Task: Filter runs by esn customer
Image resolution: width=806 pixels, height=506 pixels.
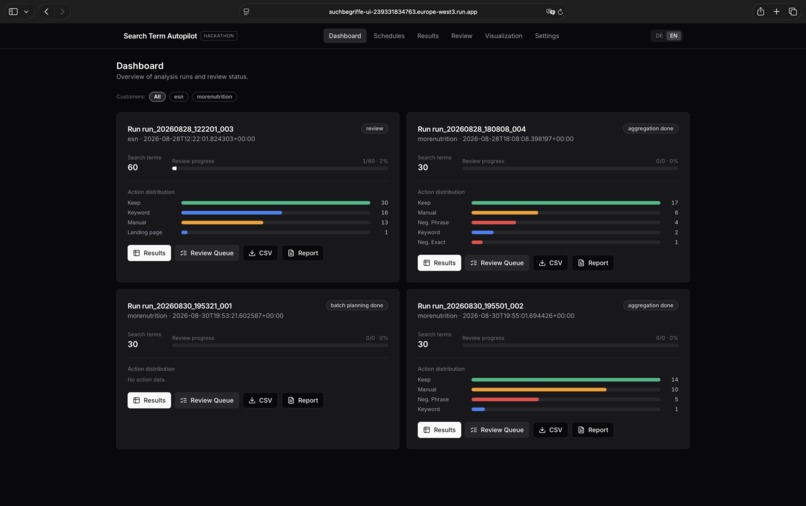Action: point(179,97)
